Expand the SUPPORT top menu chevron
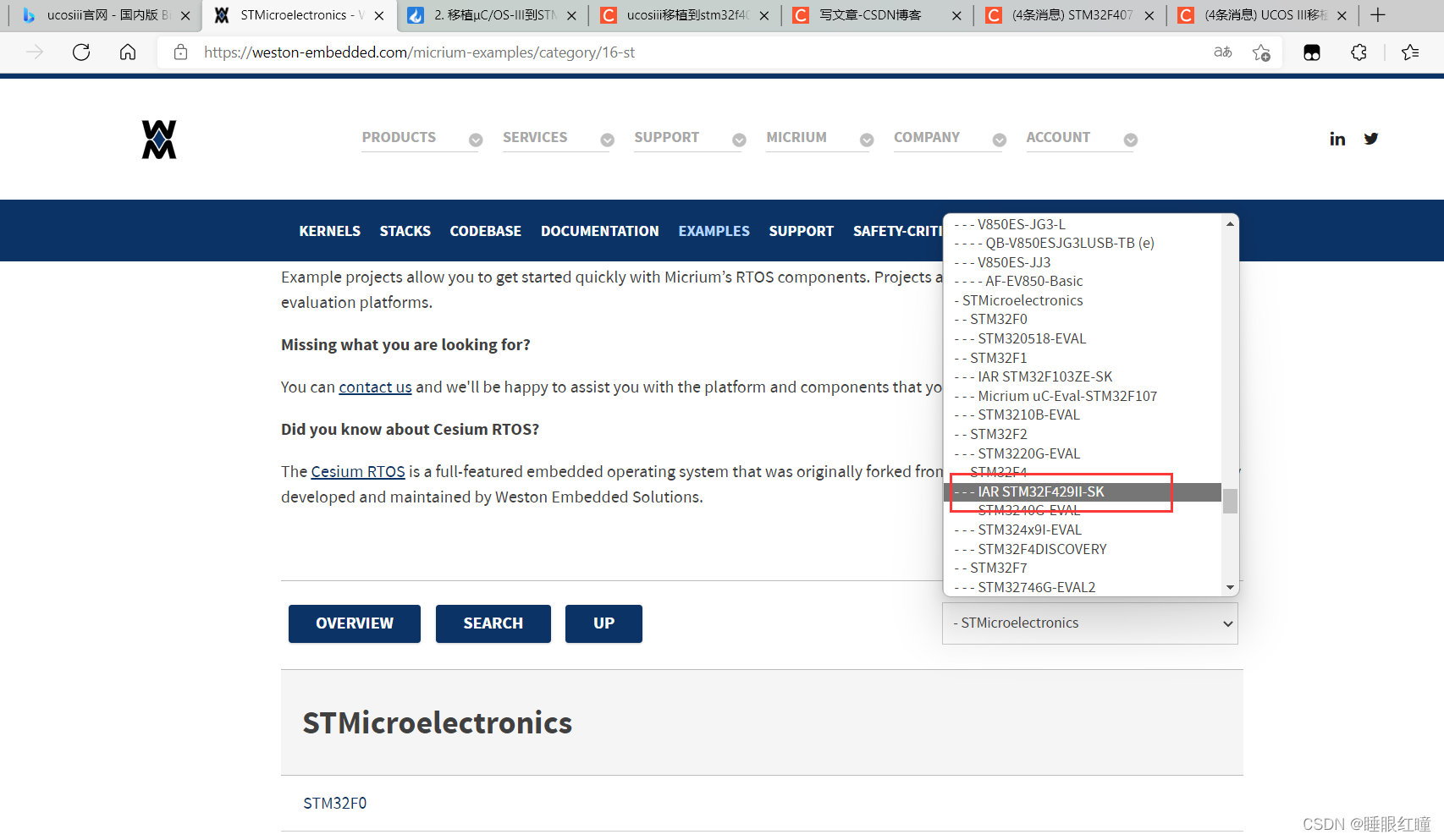 pos(739,140)
